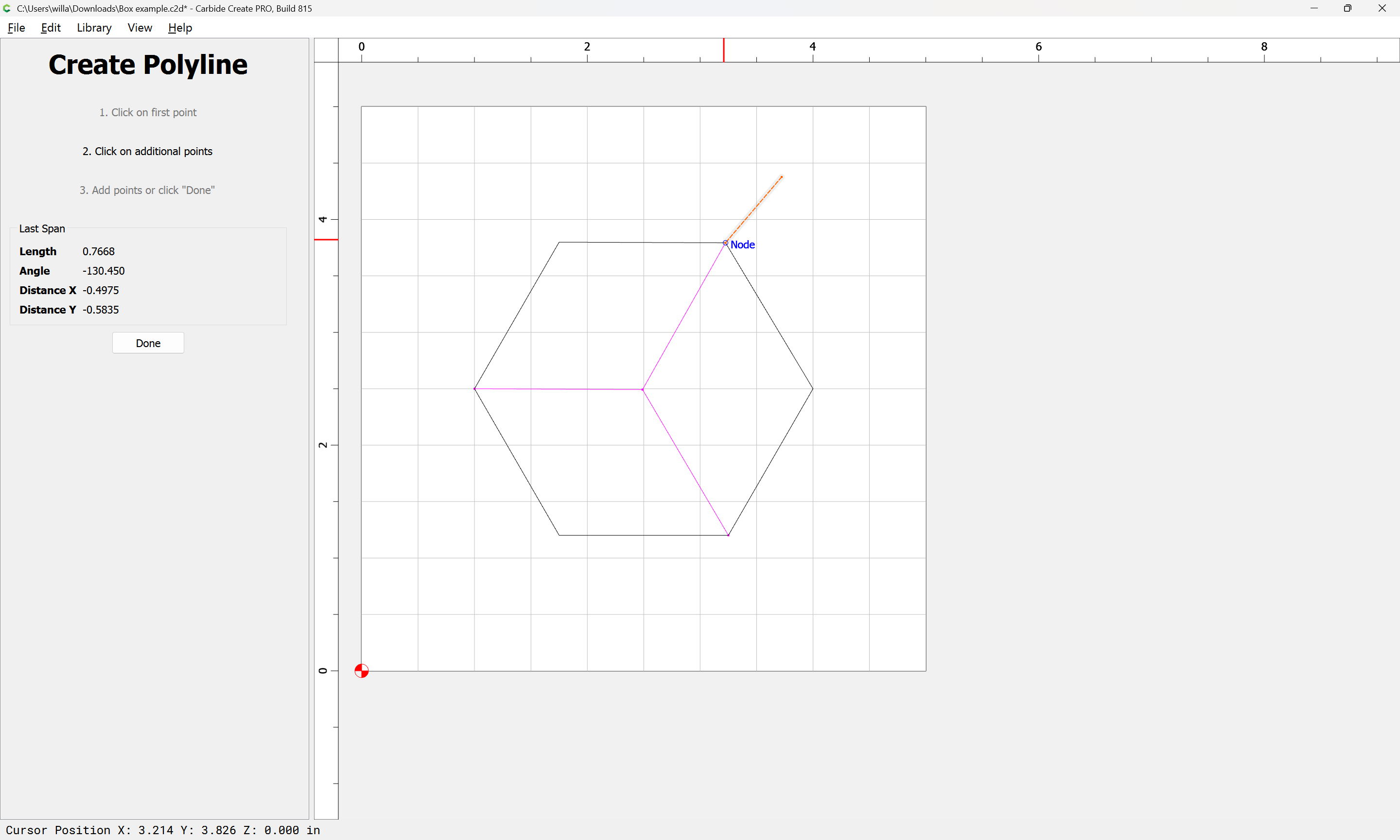Click the vertical ruler label 2

323,445
